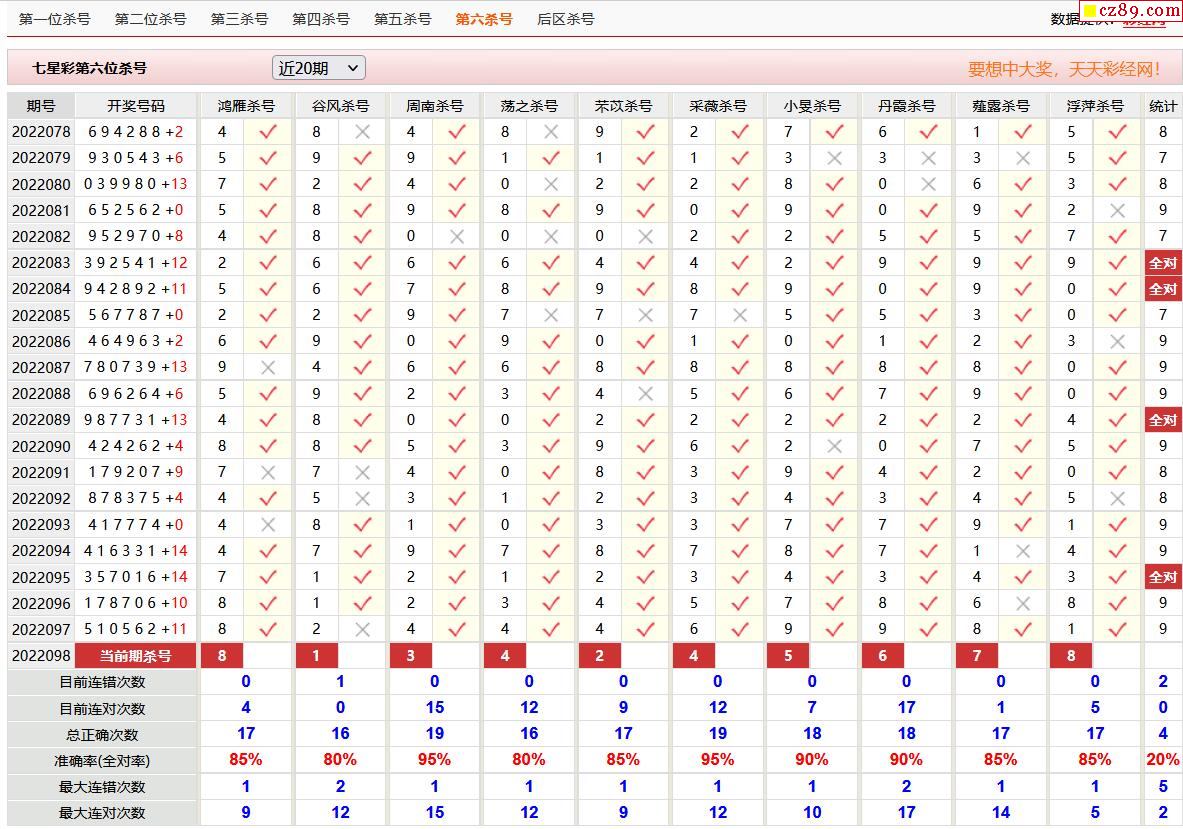Click the 期号 column header
This screenshot has height=829, width=1183.
coord(41,106)
